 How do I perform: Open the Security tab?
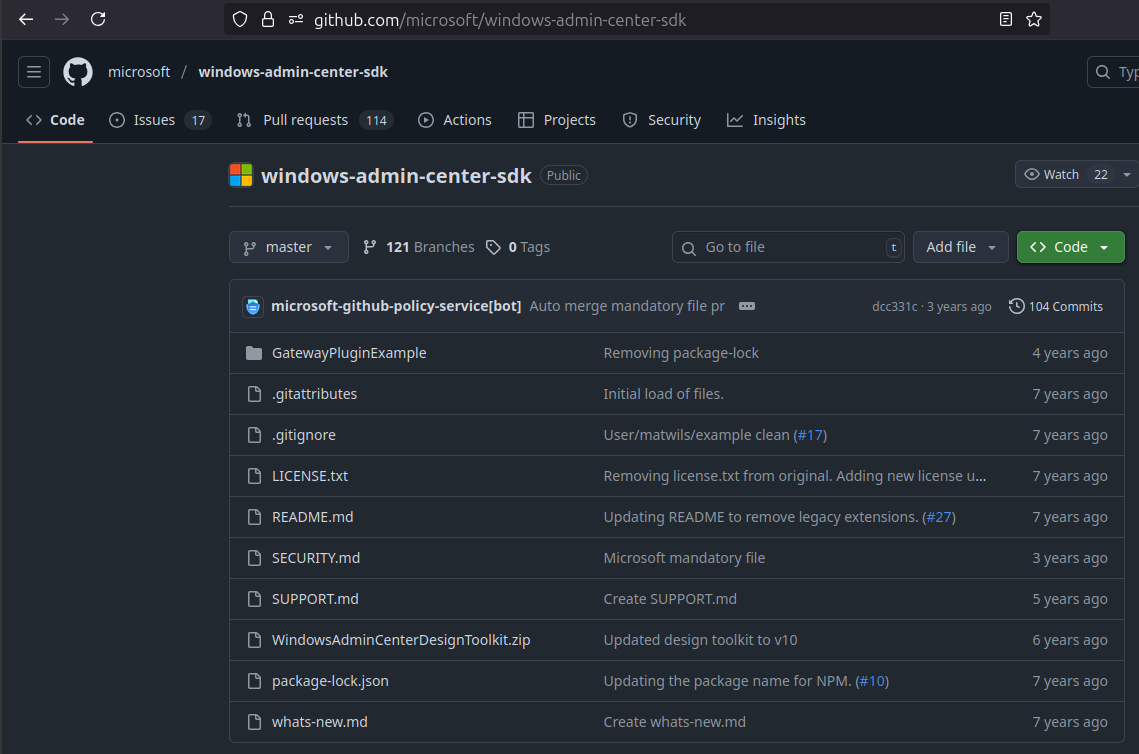pyautogui.click(x=662, y=121)
